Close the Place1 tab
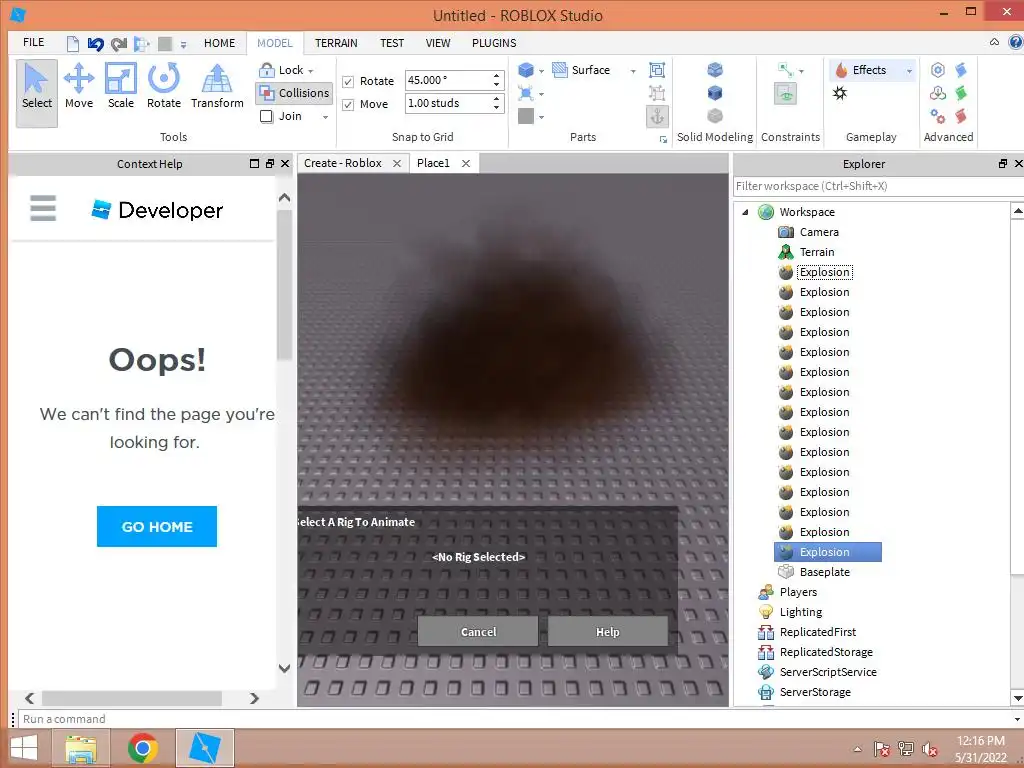1024x768 pixels. point(466,163)
